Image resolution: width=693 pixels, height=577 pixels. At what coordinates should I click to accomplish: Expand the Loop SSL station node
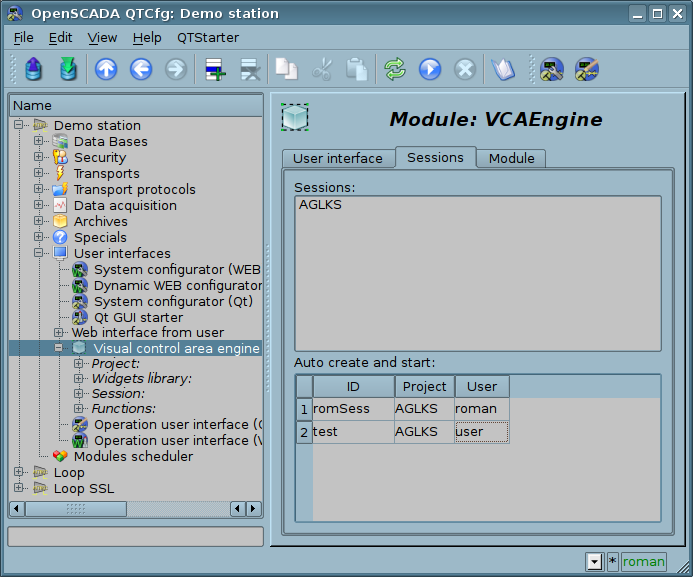19,489
